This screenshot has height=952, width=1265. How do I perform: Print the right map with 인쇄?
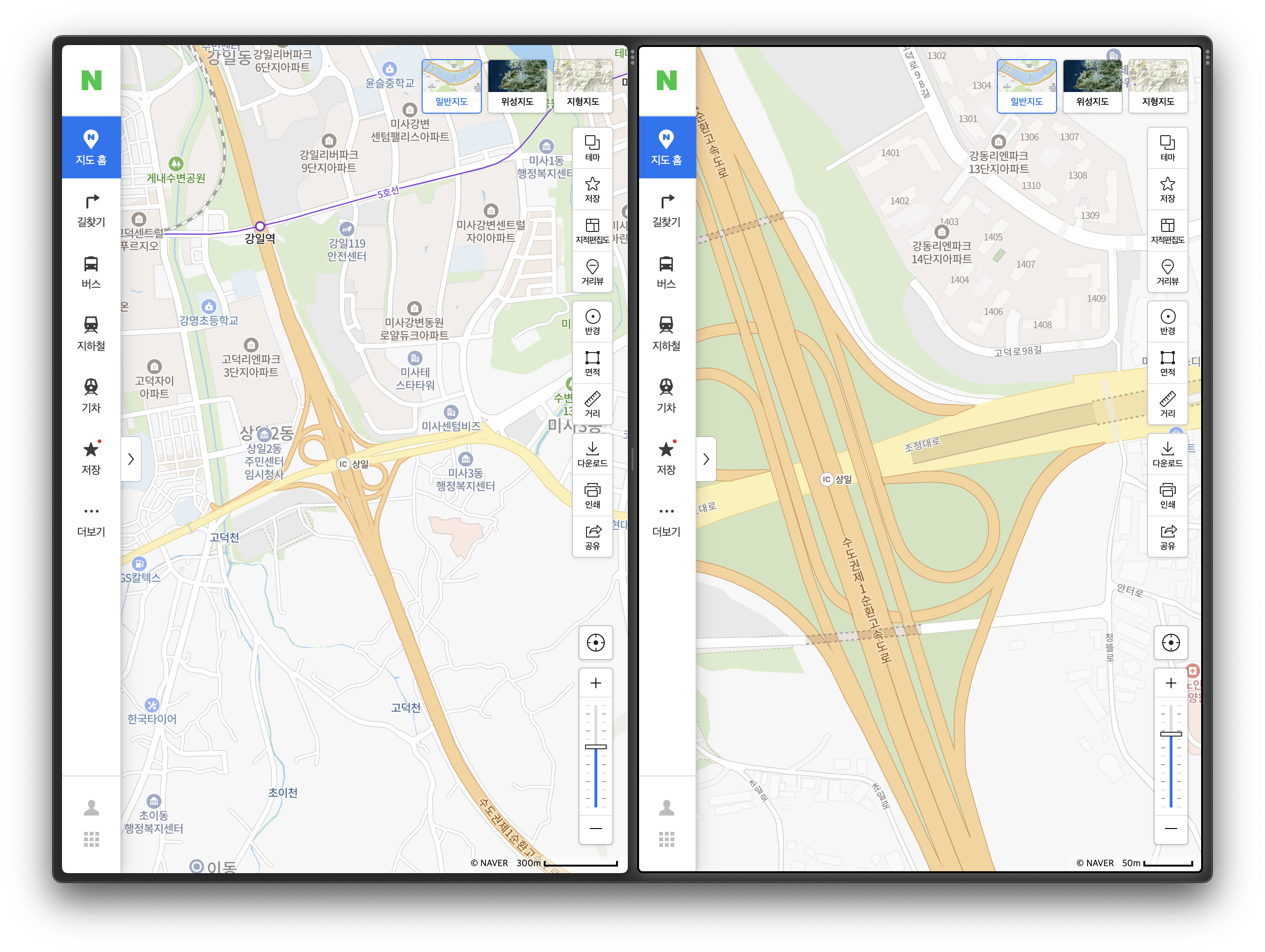1167,495
